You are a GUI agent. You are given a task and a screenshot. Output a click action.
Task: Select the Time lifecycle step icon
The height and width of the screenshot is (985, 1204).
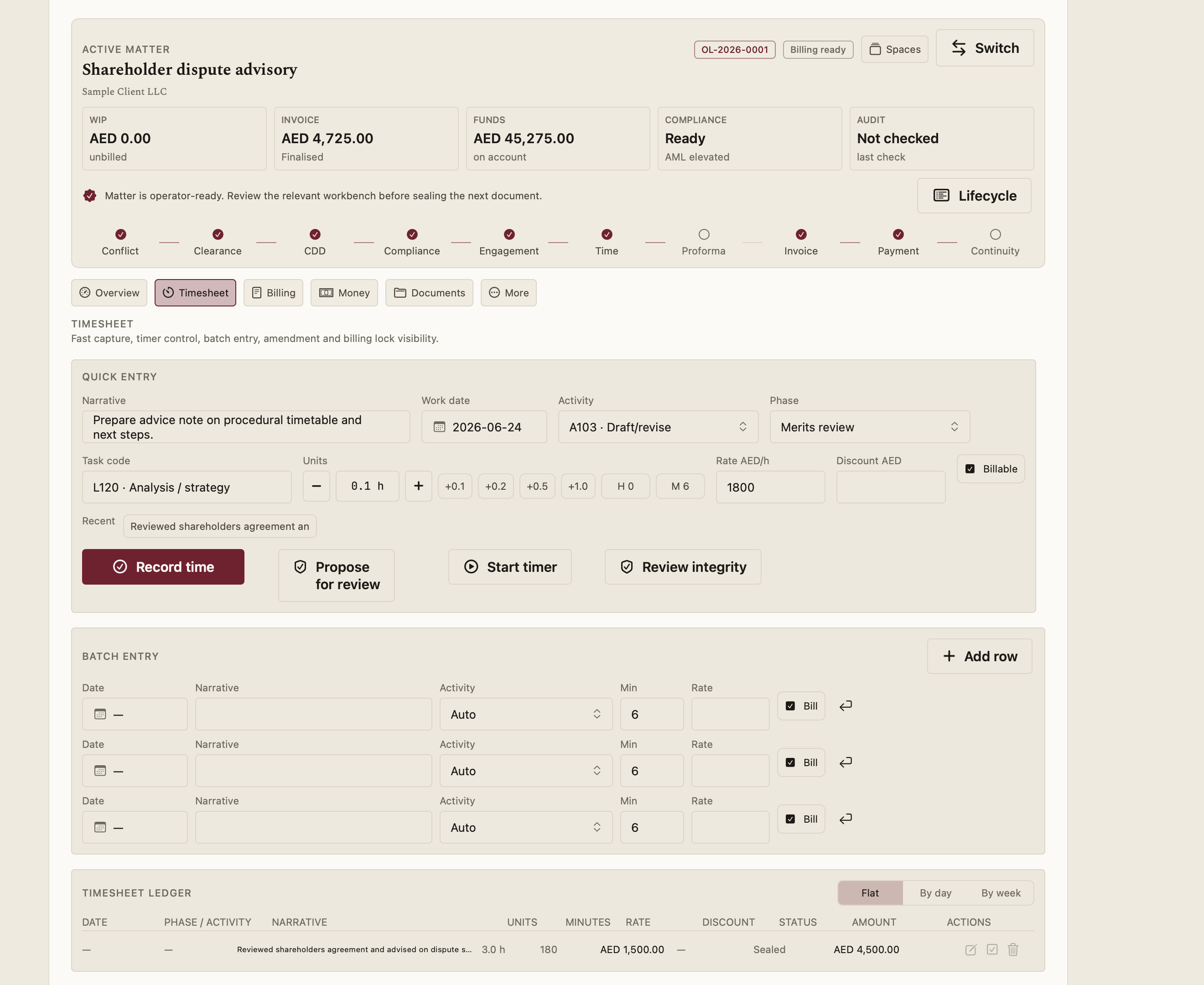tap(607, 234)
